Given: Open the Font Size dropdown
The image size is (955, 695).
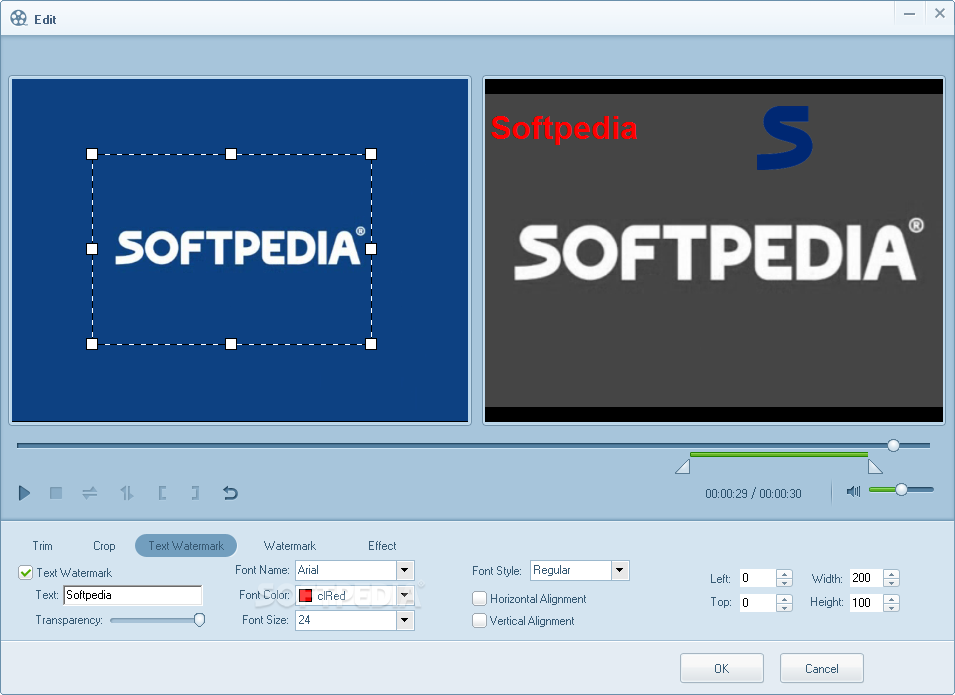Looking at the screenshot, I should coord(405,620).
